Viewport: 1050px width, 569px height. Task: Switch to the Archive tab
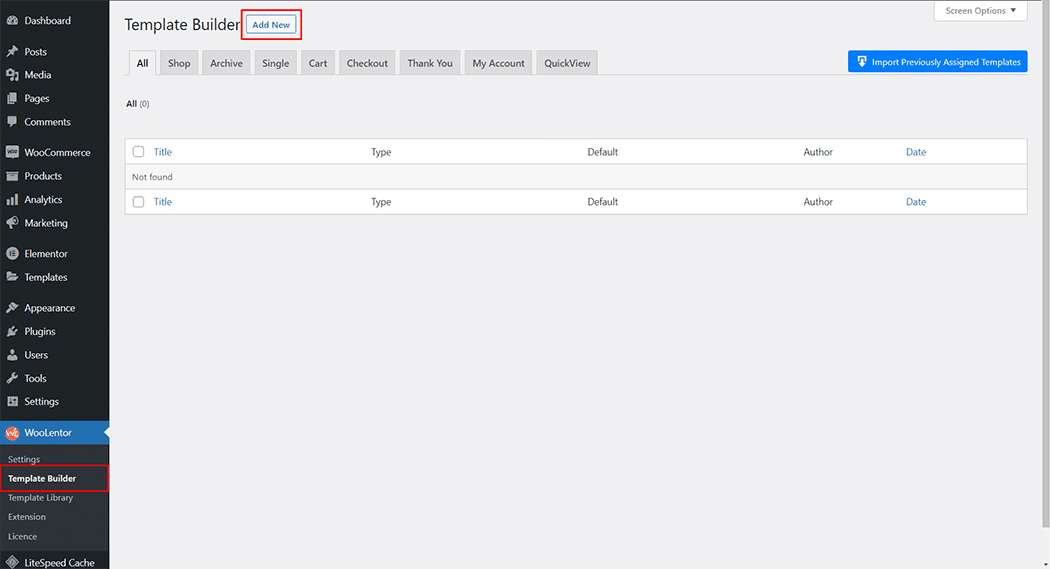[x=226, y=63]
